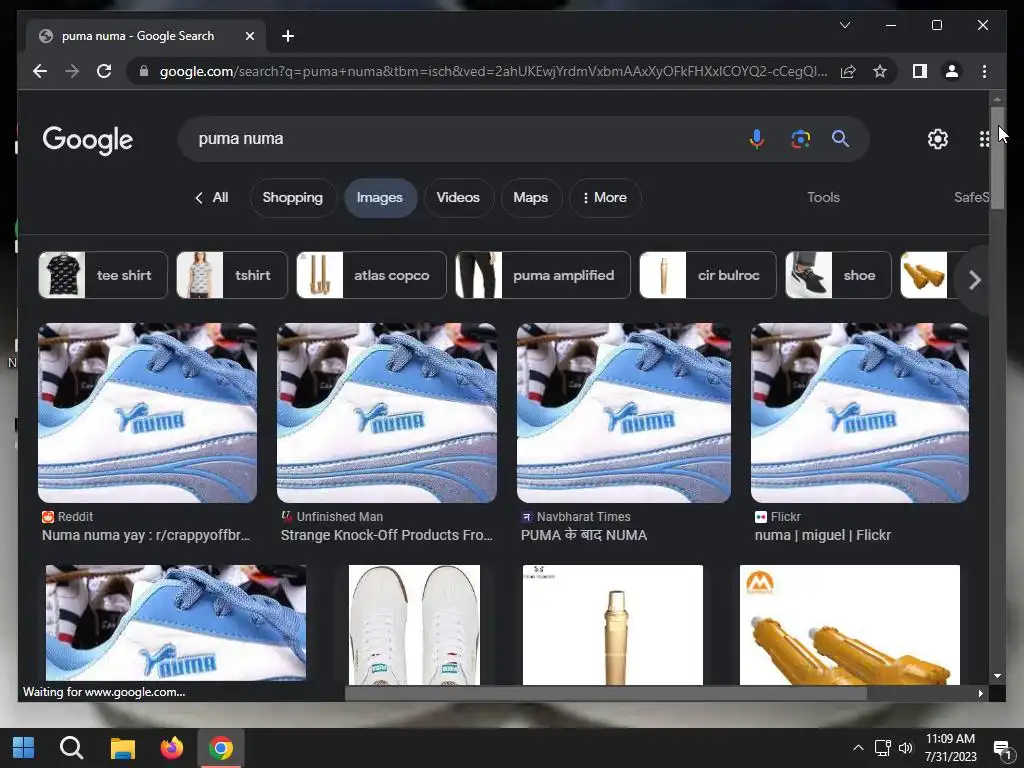Focus the address bar URL
Screen dimensions: 1024x768
pos(493,71)
